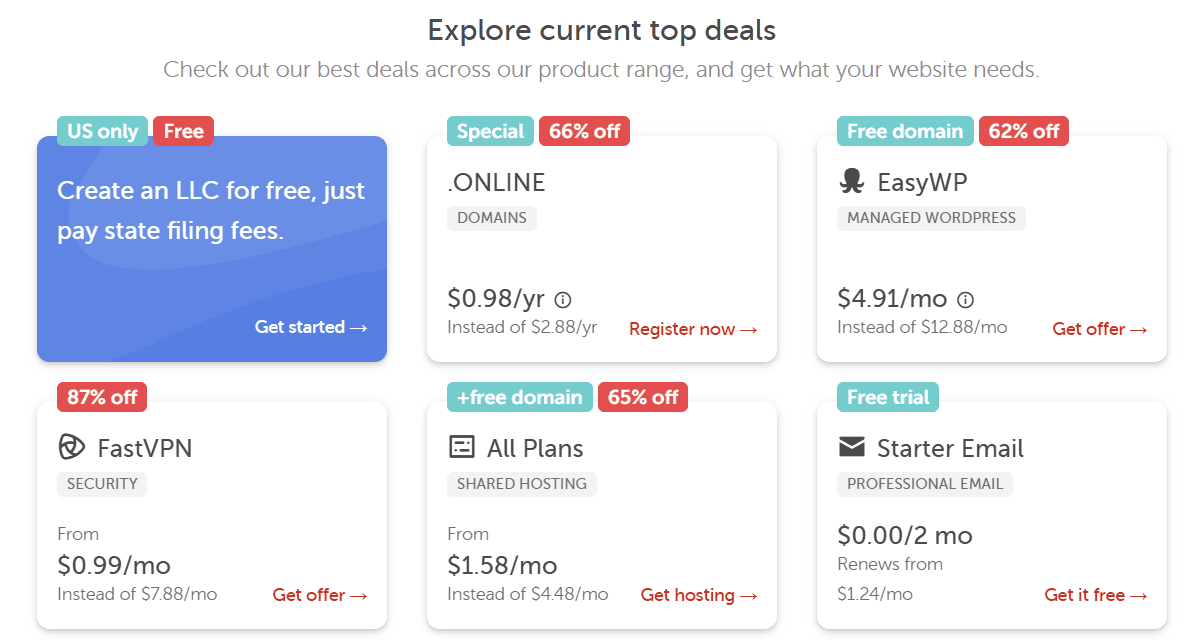Open info icon beside $0.98/yr price
Screen dimensions: 1191x642
pos(563,299)
